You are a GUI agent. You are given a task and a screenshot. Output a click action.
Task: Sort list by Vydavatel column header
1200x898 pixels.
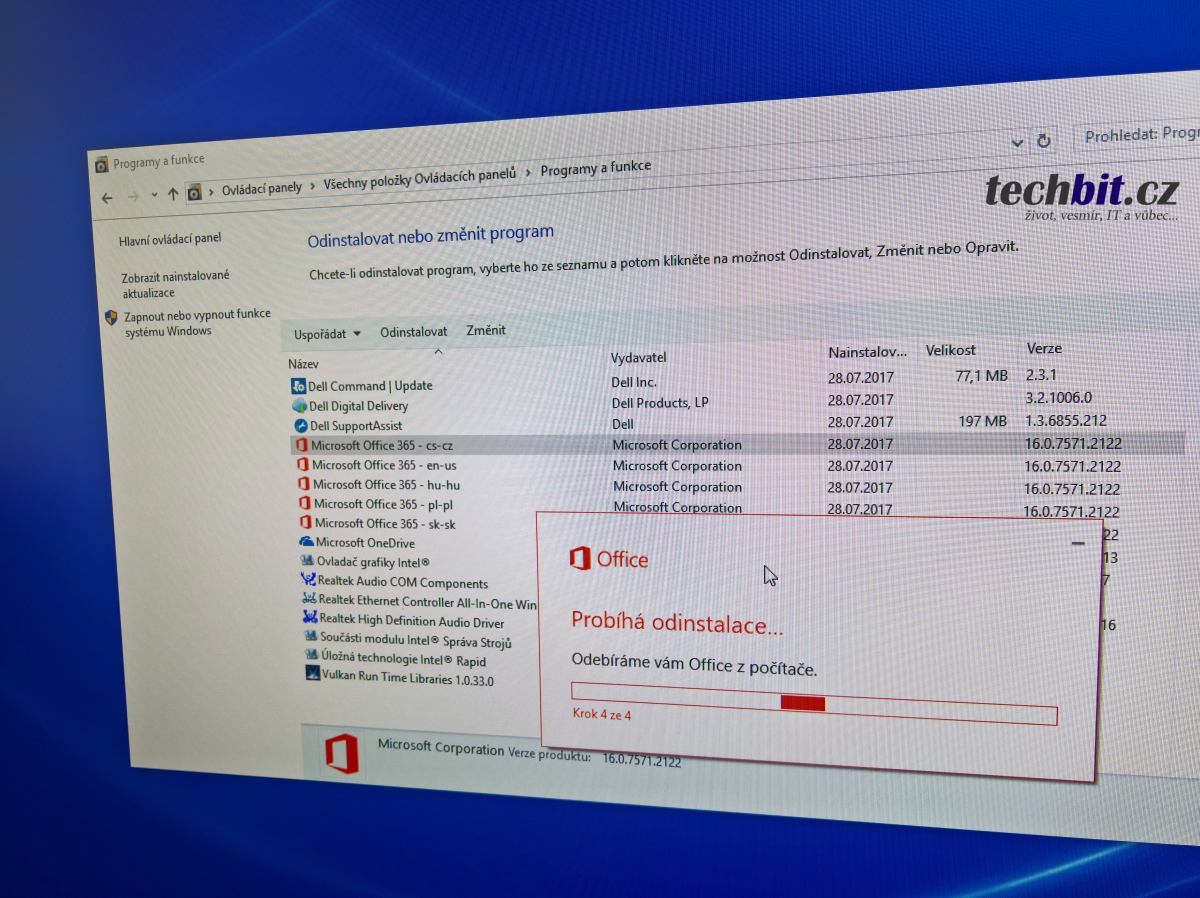pos(638,357)
